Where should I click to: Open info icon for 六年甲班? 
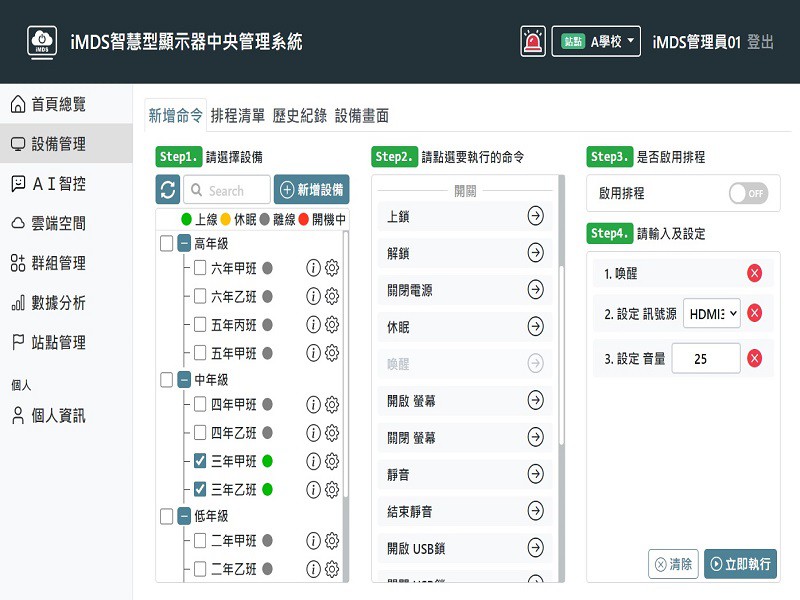[x=313, y=268]
